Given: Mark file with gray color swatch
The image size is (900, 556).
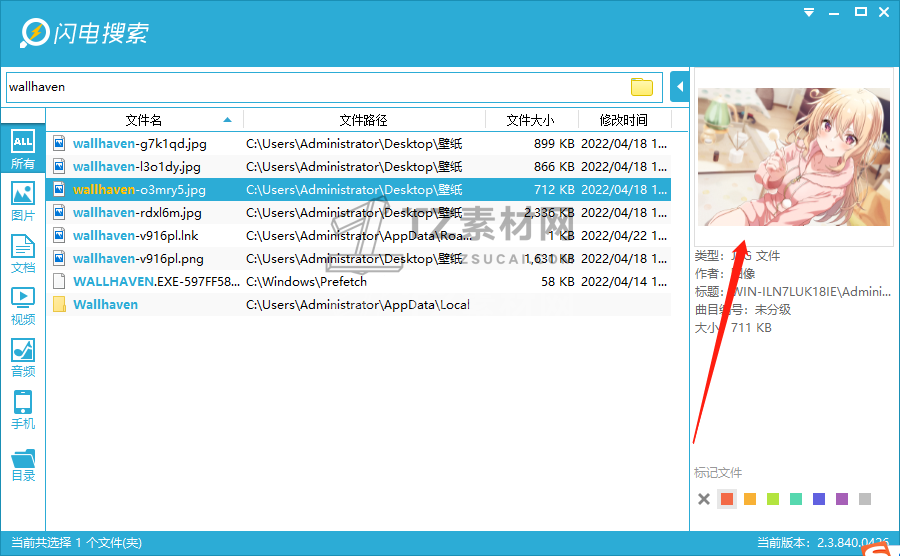Looking at the screenshot, I should pos(864,499).
